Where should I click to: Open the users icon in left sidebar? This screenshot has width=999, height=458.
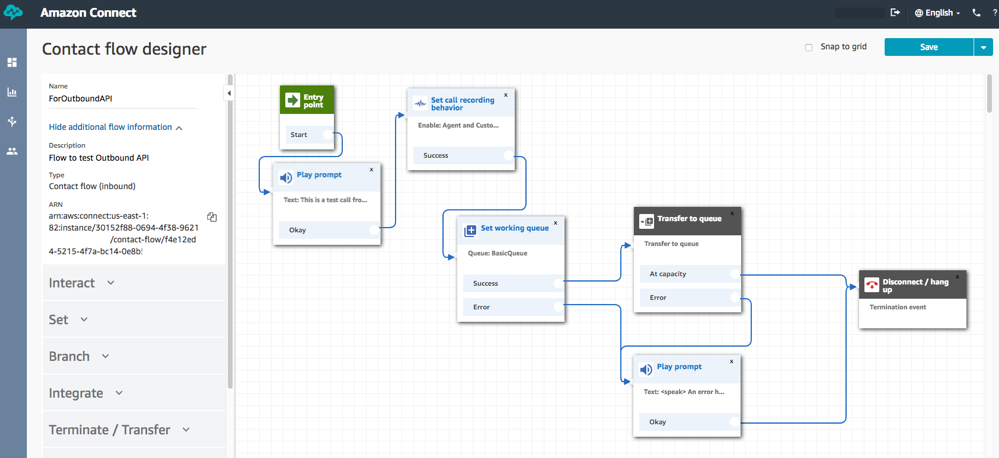pyautogui.click(x=12, y=151)
